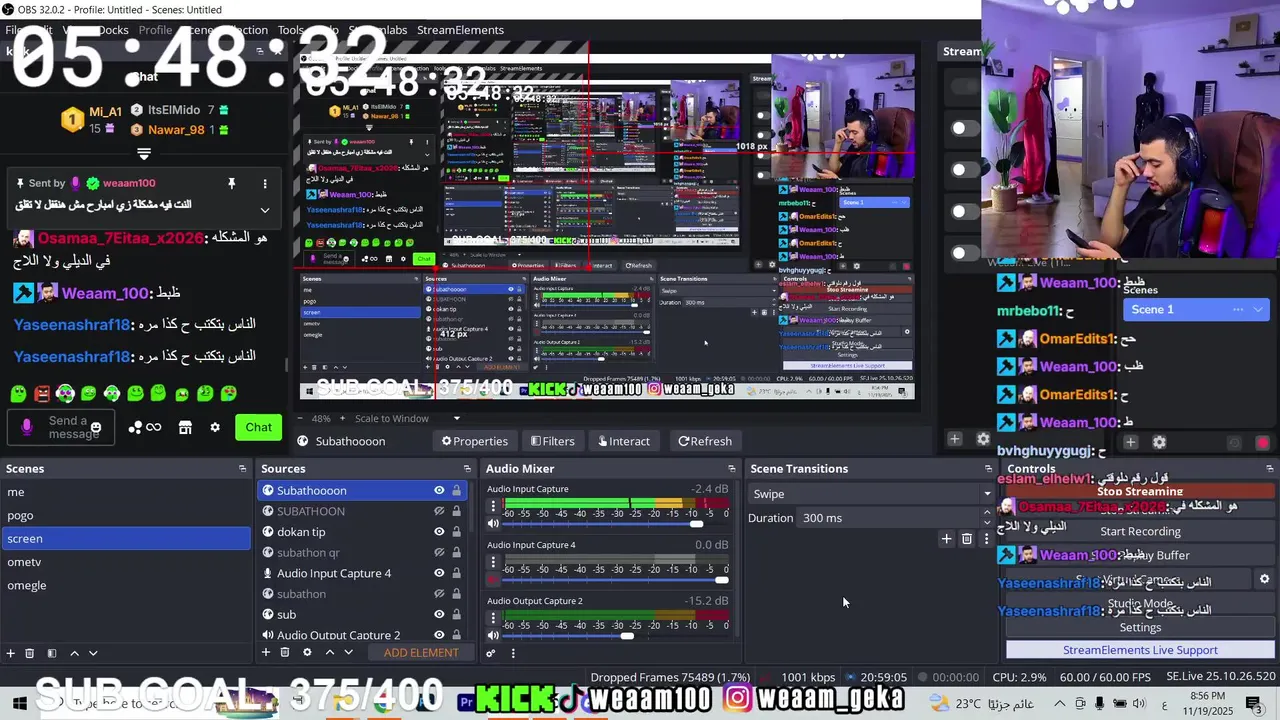1280x720 pixels.
Task: Unlock the dokan tip source
Action: (x=456, y=532)
